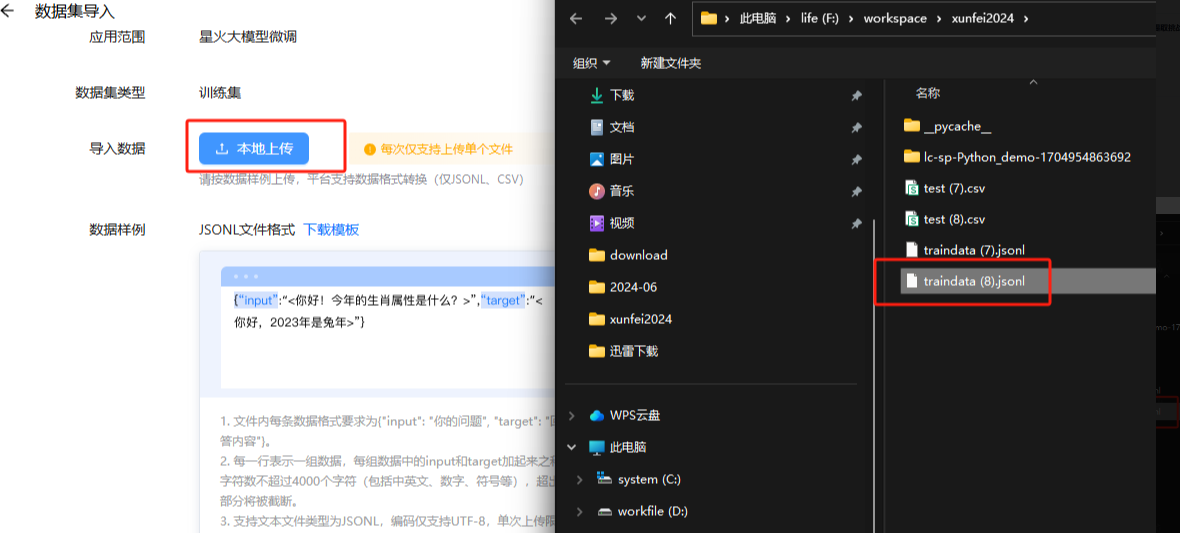Viewport: 1180px width, 533px height.
Task: Expand the WPS云盘 tree node
Action: [573, 416]
